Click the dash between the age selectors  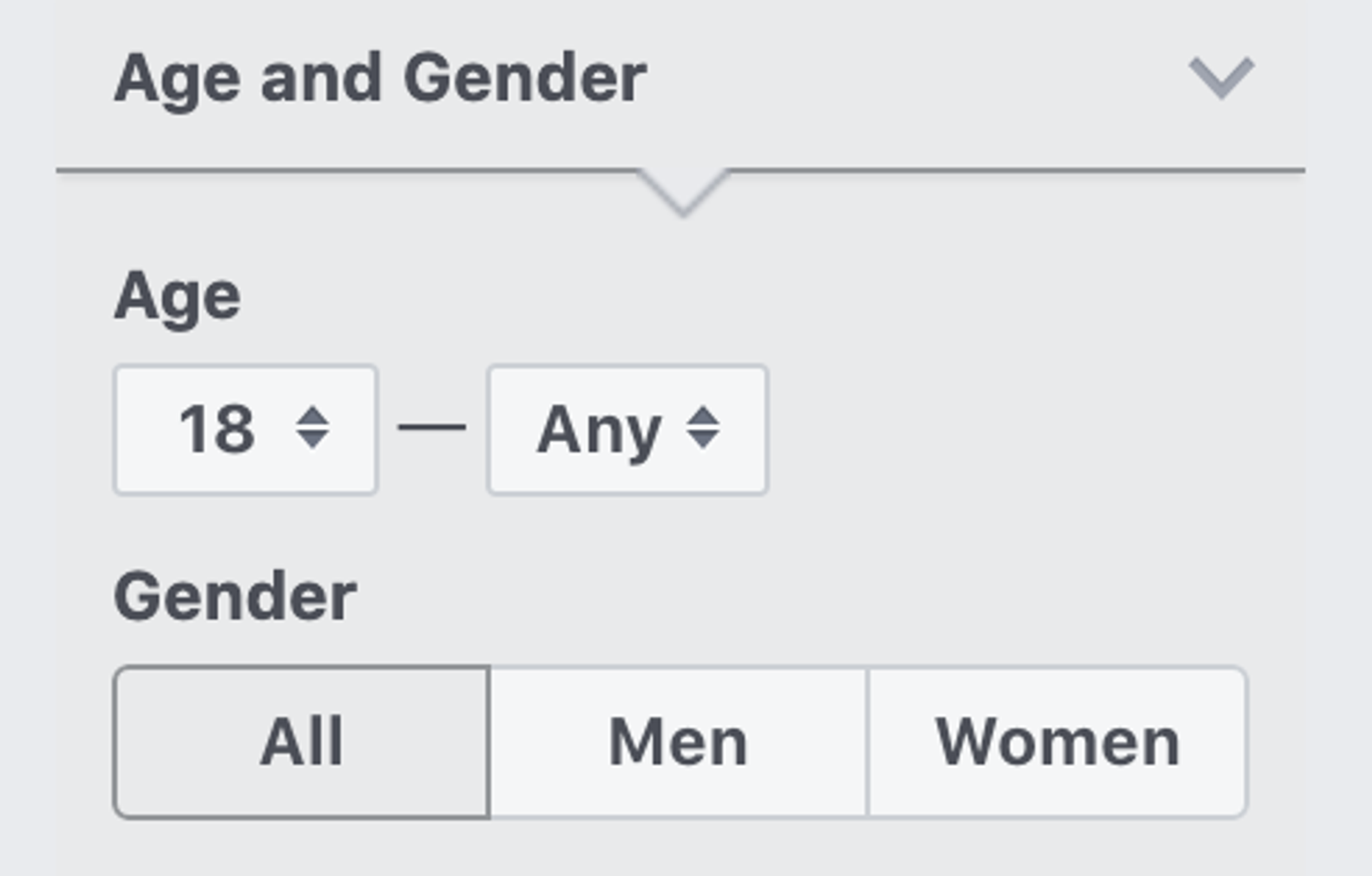point(432,427)
